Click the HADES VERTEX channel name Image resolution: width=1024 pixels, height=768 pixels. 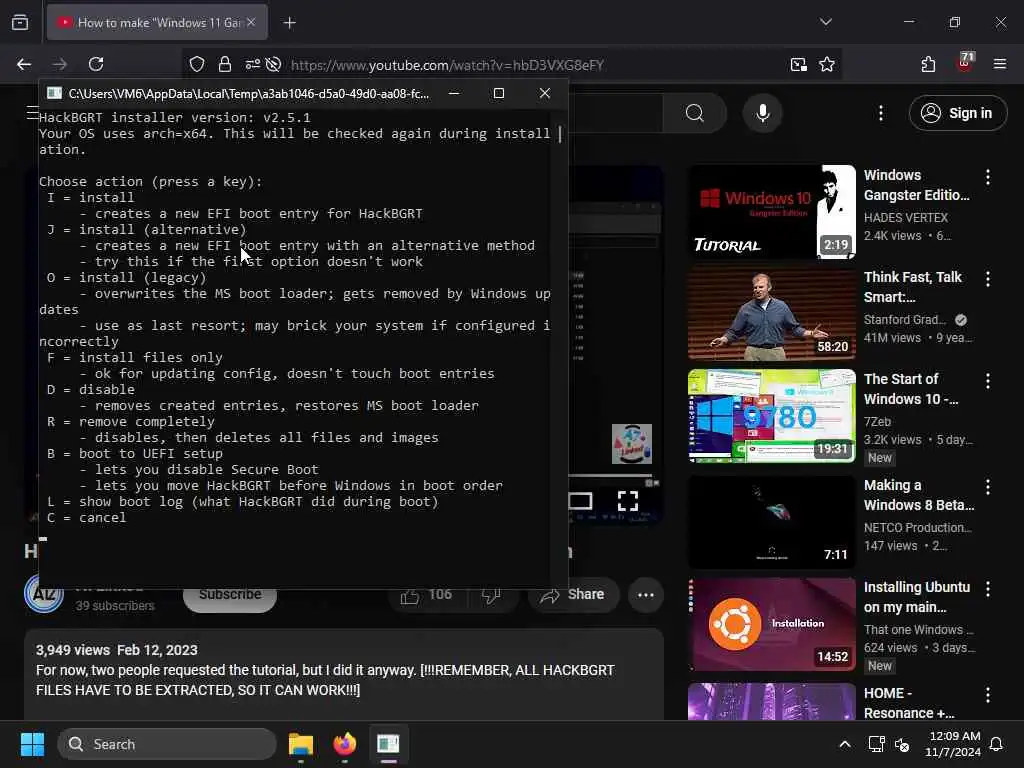coord(905,217)
